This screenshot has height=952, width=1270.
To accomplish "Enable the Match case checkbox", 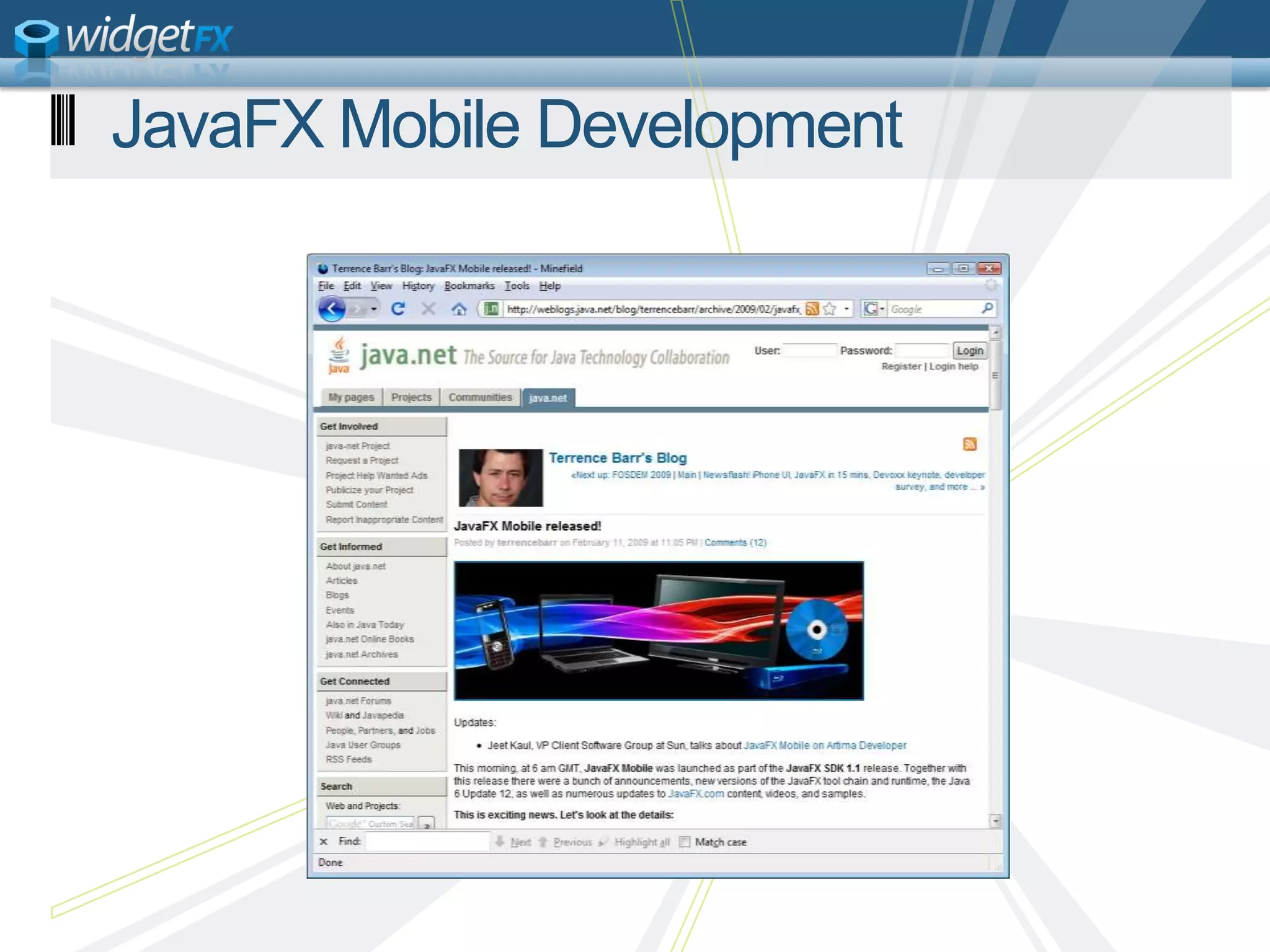I will point(685,842).
